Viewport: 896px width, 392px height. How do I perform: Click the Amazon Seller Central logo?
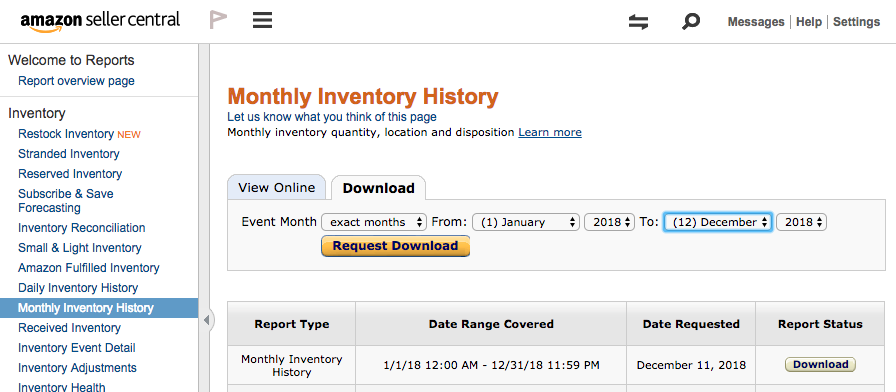click(x=100, y=21)
